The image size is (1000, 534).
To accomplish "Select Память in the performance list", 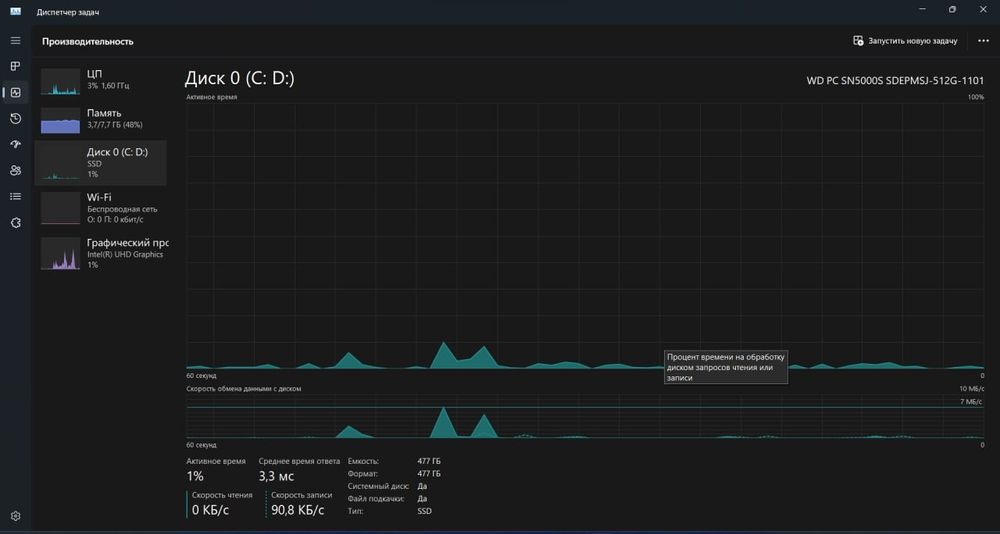I will pyautogui.click(x=101, y=119).
